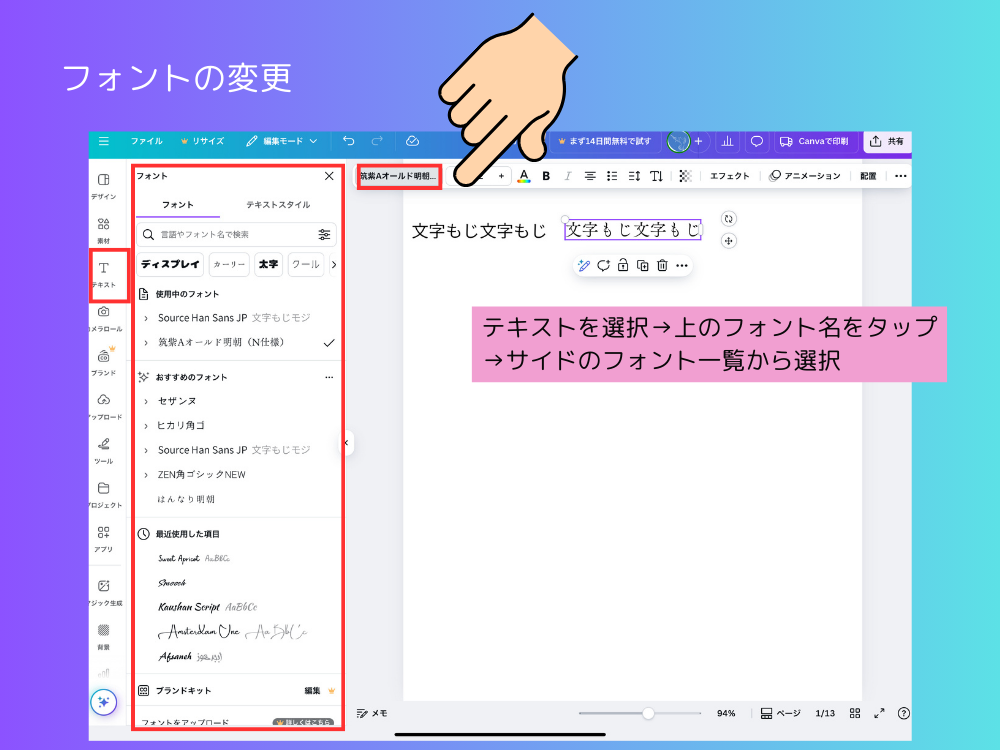Image resolution: width=1000 pixels, height=750 pixels.
Task: Toggle the bulleted list formatting
Action: point(612,175)
